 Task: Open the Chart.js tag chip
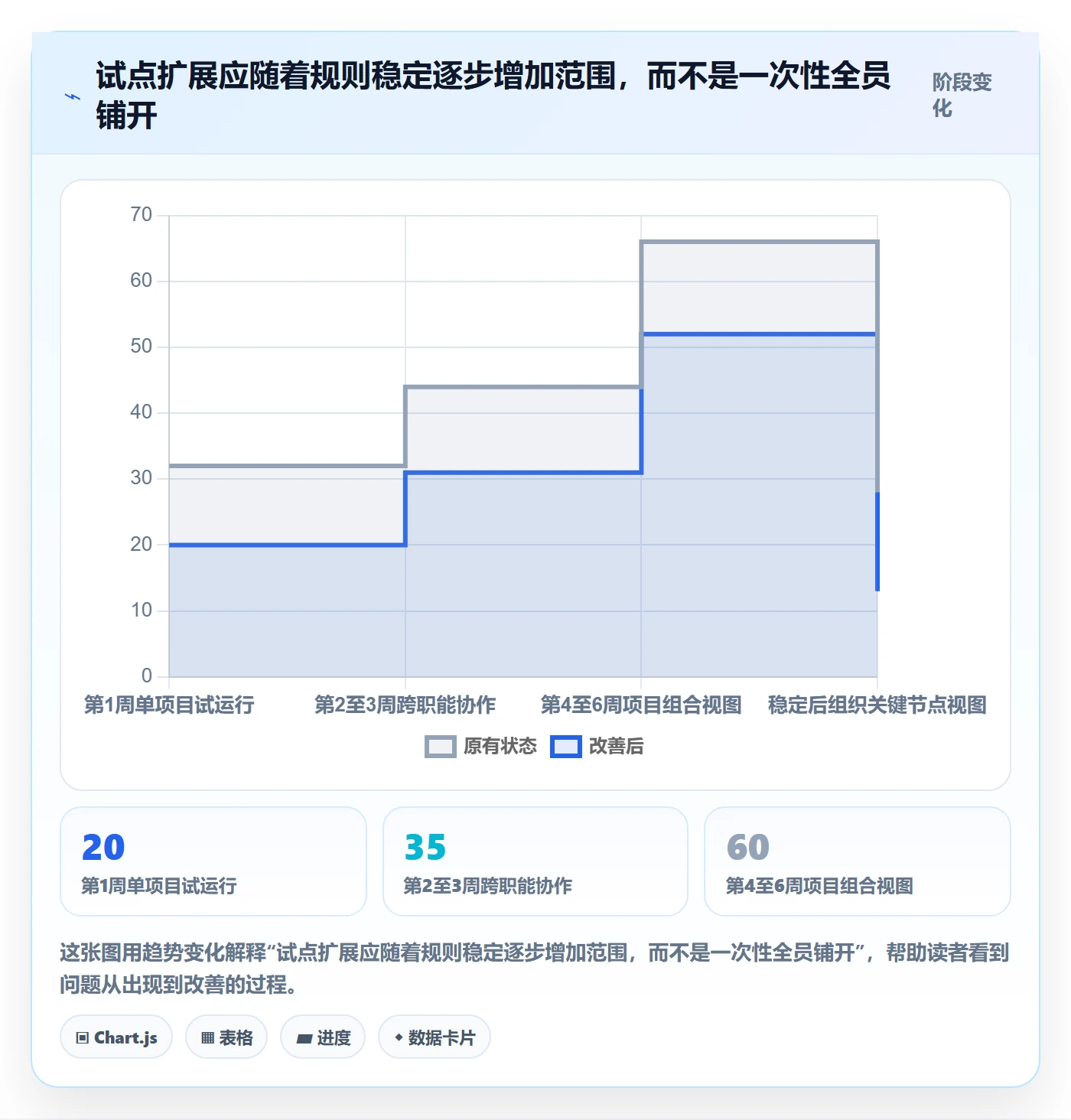point(116,1037)
